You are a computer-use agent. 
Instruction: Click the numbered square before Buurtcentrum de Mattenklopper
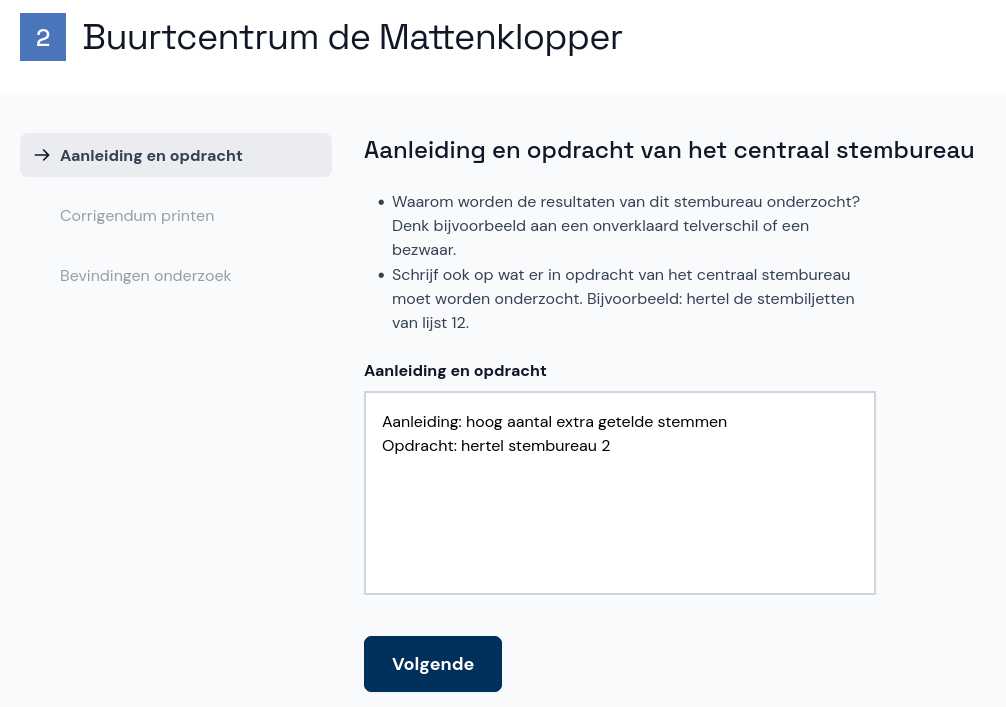(x=42, y=37)
